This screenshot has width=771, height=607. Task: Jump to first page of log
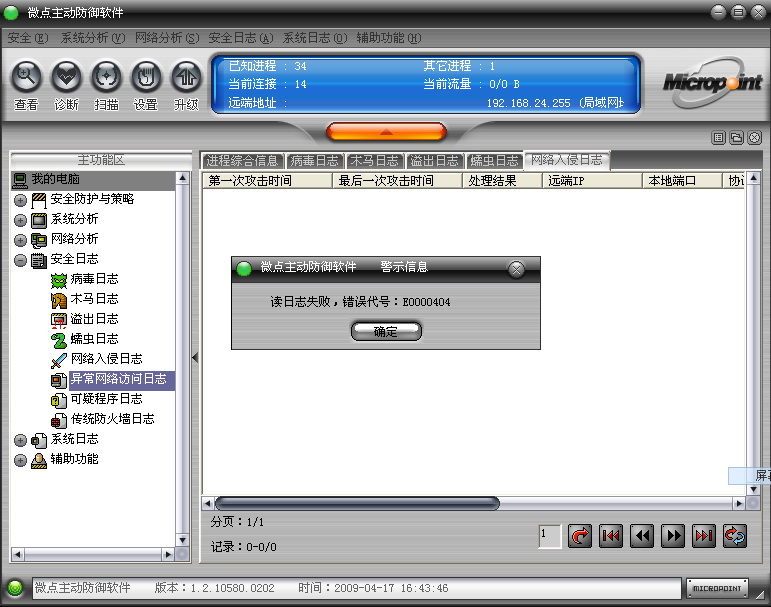coord(611,536)
